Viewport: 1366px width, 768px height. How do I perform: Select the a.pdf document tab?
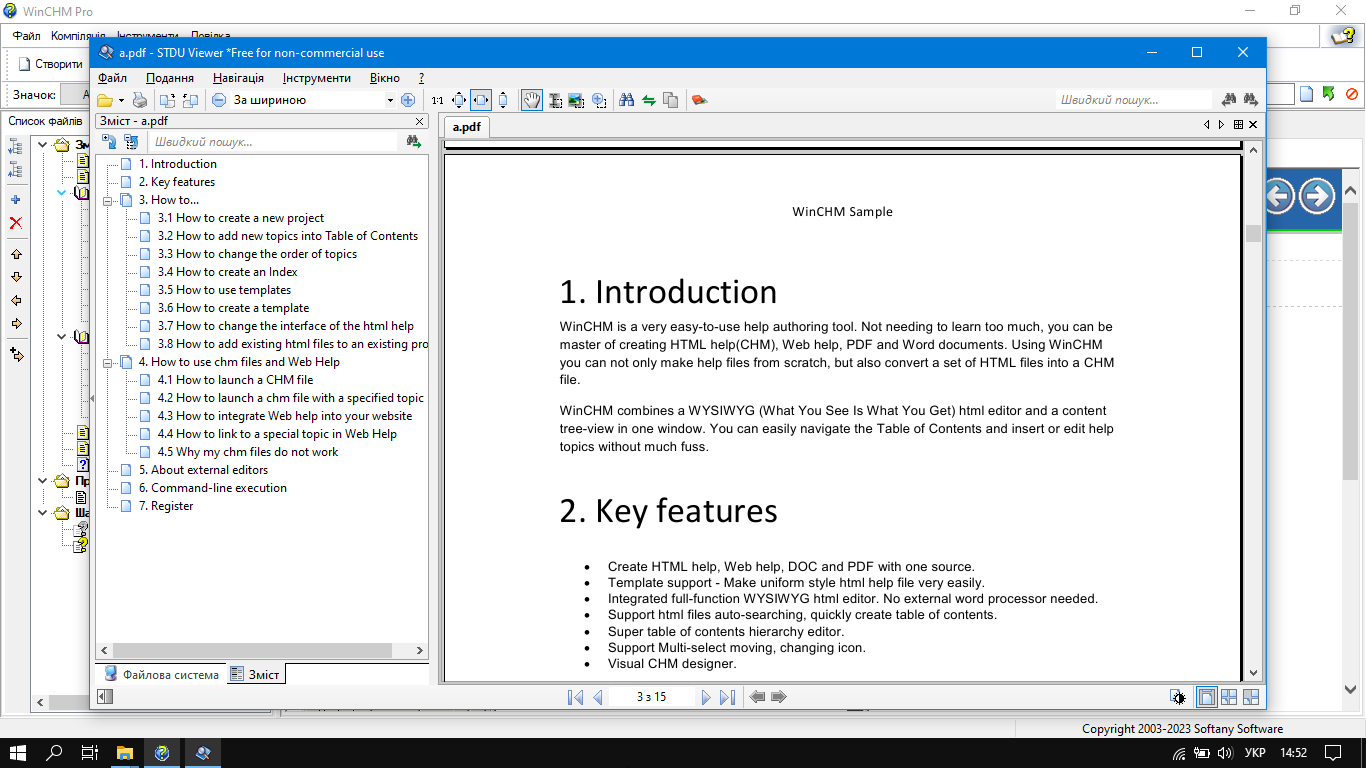point(466,127)
